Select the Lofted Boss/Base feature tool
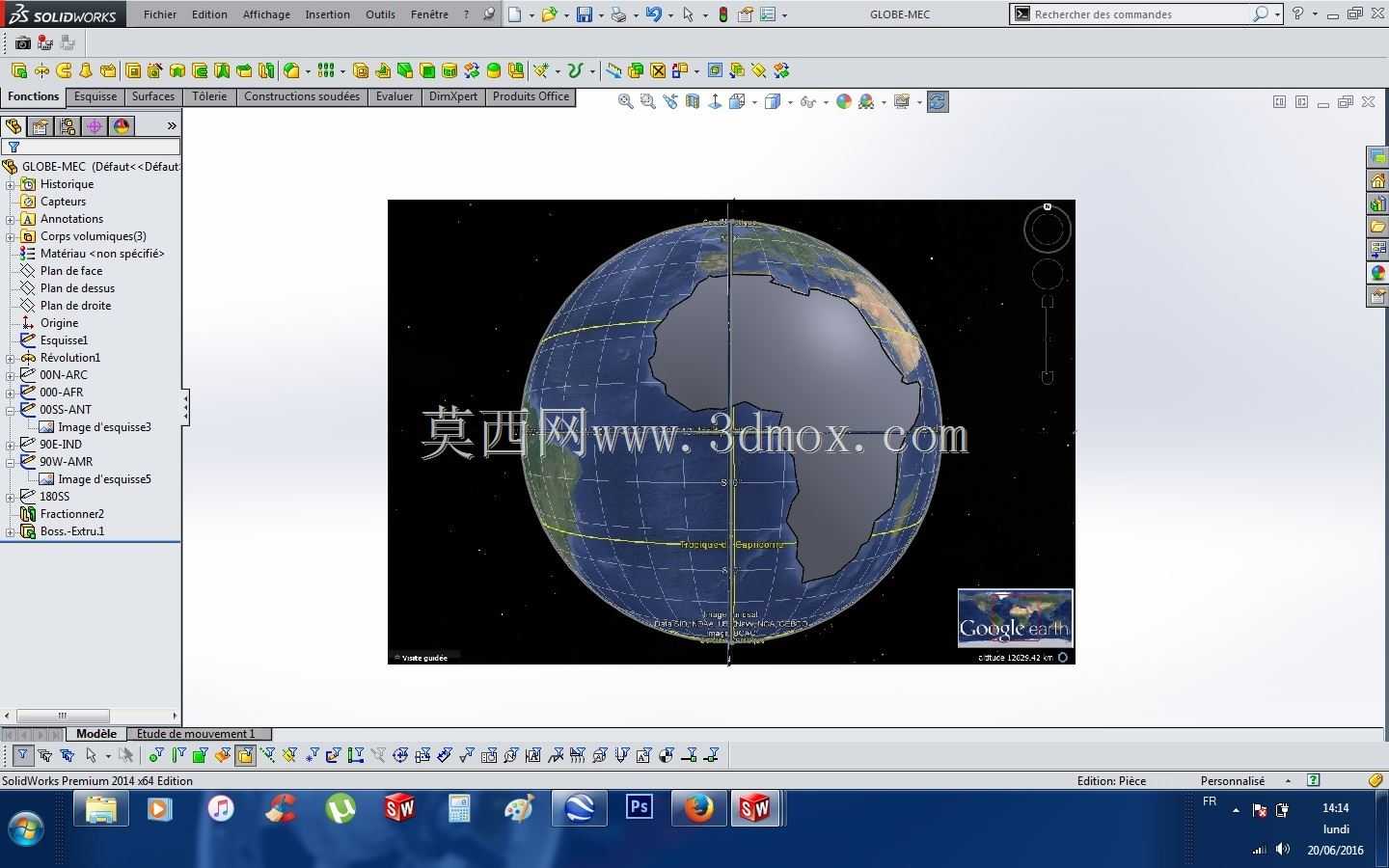Viewport: 1389px width, 868px height. click(x=86, y=70)
